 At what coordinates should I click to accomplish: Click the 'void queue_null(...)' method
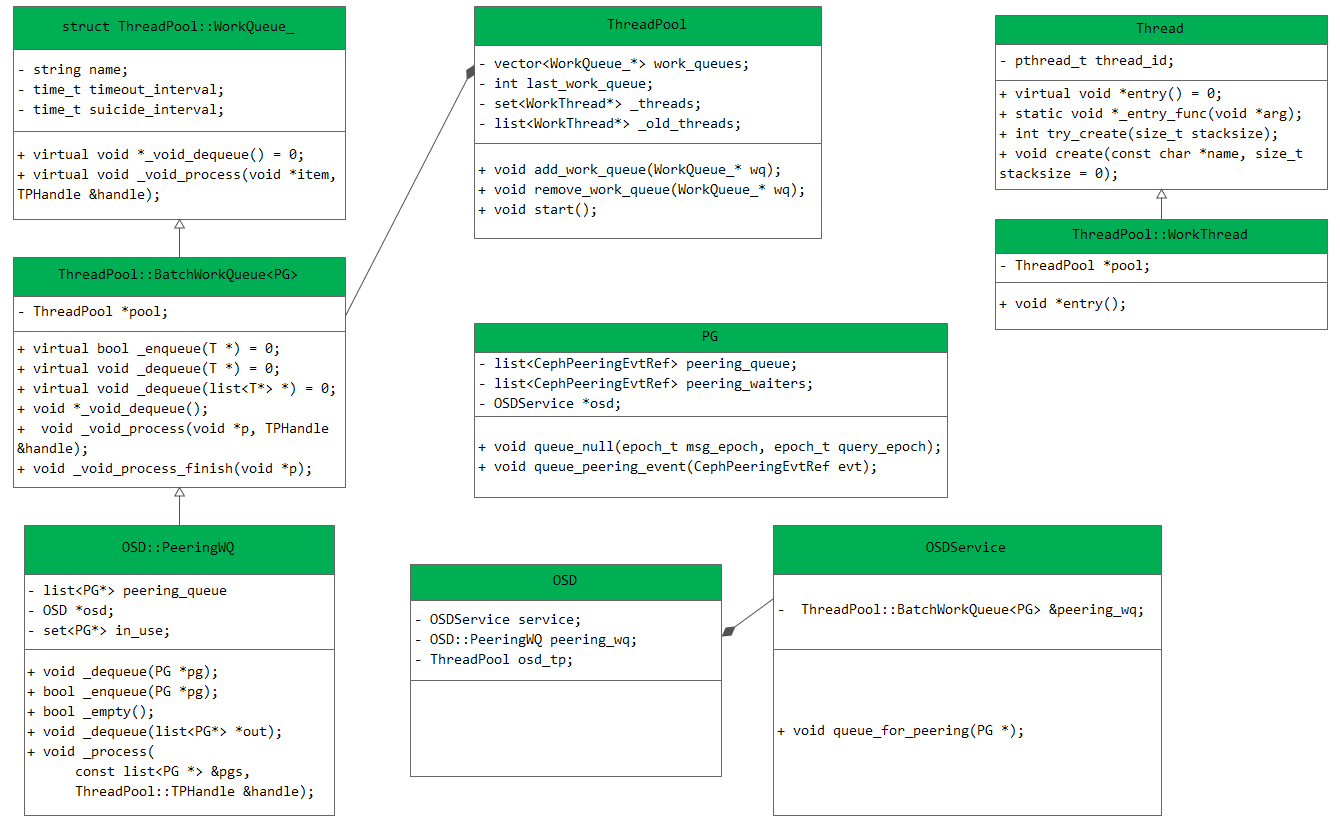coord(710,446)
